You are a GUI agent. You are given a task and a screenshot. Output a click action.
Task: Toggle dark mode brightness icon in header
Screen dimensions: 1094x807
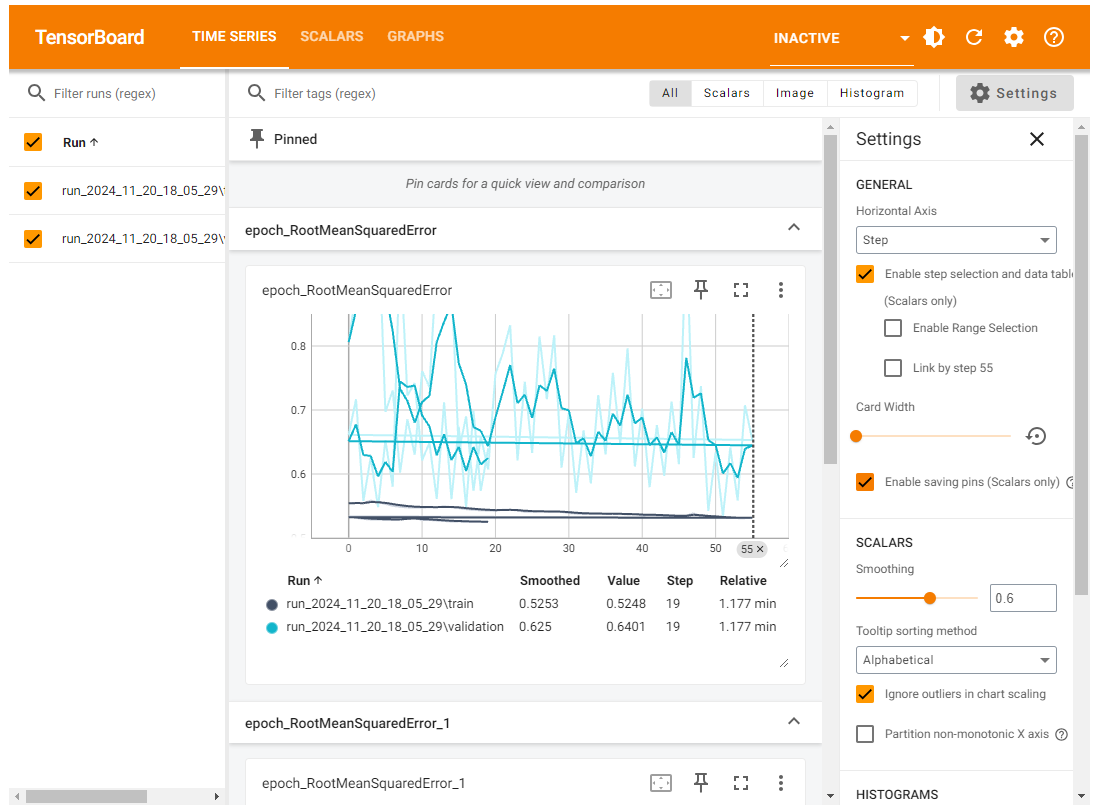coord(934,37)
